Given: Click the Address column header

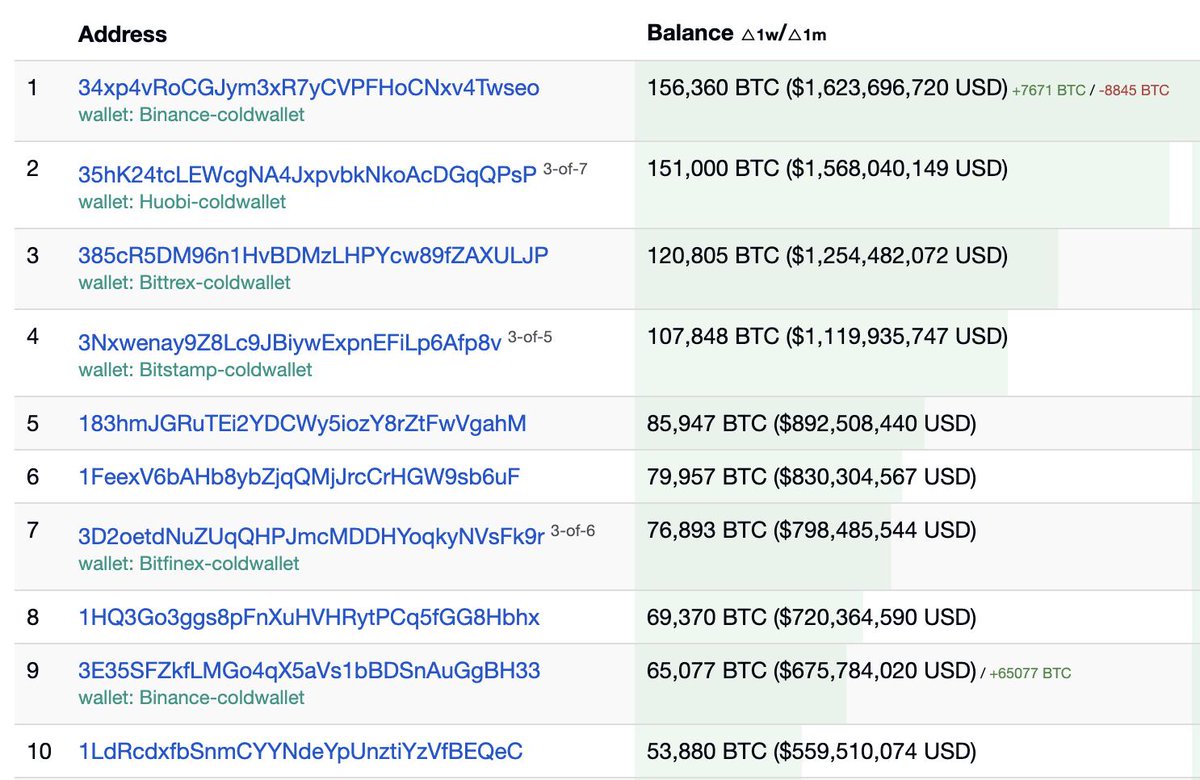Looking at the screenshot, I should [121, 33].
